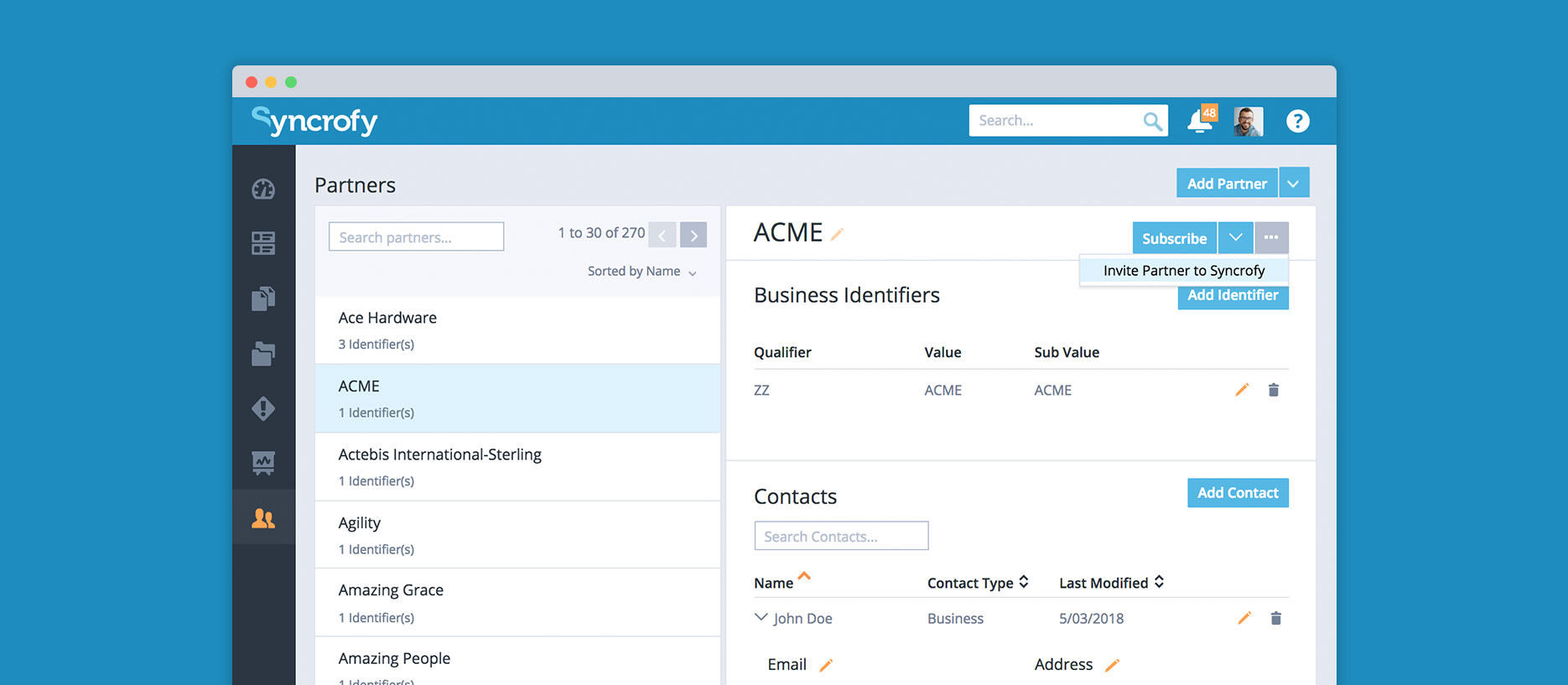Image resolution: width=1568 pixels, height=685 pixels.
Task: Go to next partners page arrow
Action: click(693, 235)
